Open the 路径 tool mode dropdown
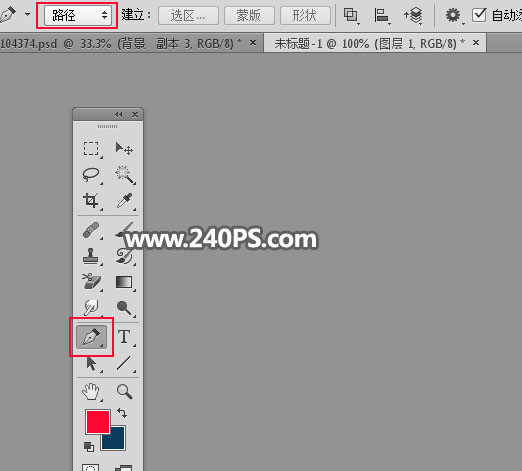This screenshot has width=522, height=471. [78, 15]
